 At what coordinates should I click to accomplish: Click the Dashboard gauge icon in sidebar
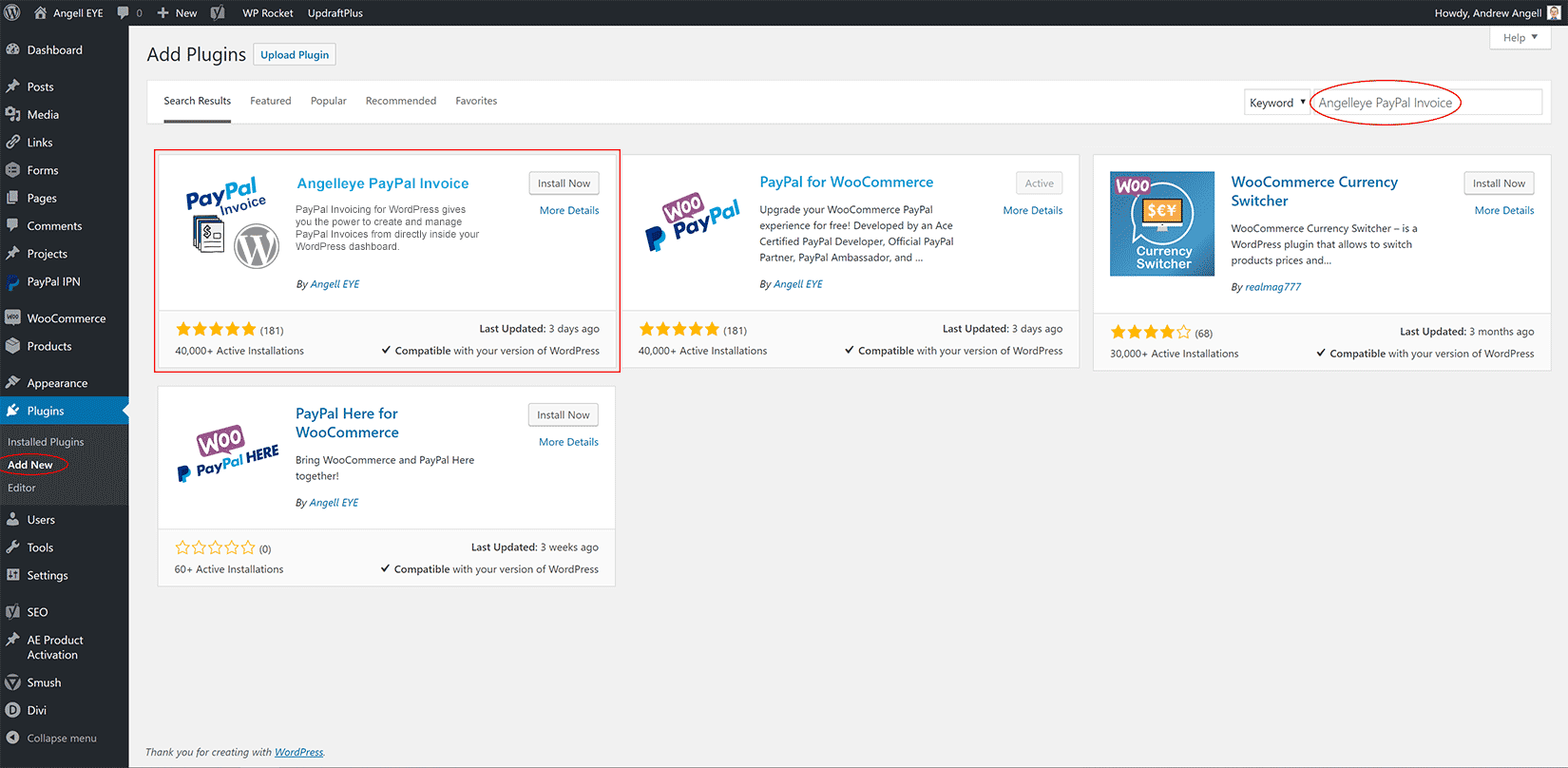[12, 49]
